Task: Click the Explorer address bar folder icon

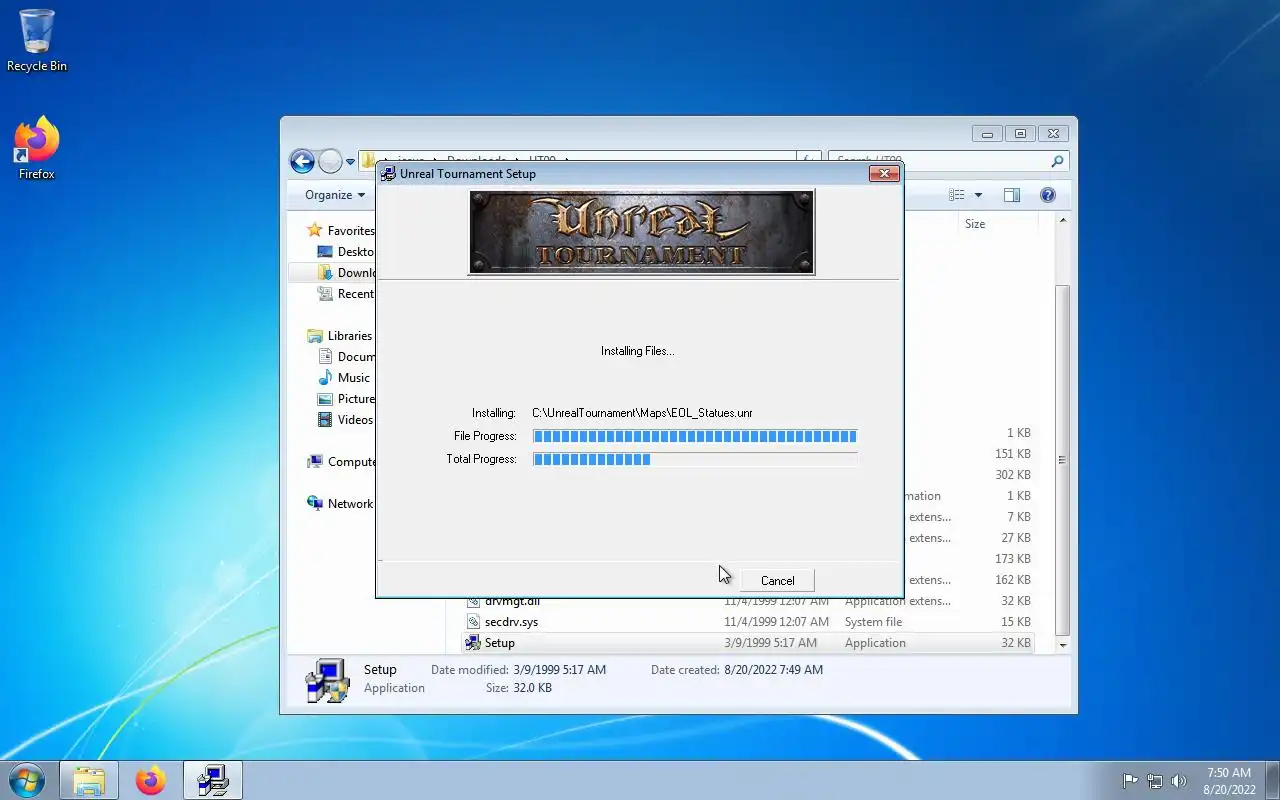Action: click(x=369, y=161)
